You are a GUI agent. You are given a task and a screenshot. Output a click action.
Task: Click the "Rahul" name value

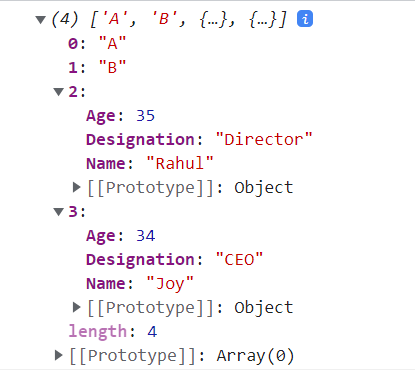pyautogui.click(x=180, y=163)
